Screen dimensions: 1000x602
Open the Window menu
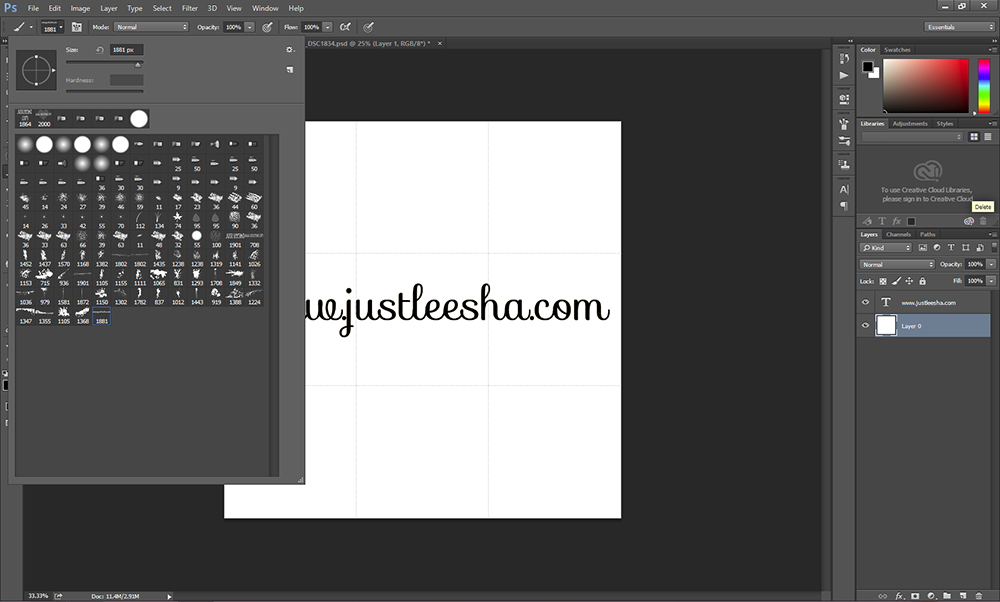(265, 8)
